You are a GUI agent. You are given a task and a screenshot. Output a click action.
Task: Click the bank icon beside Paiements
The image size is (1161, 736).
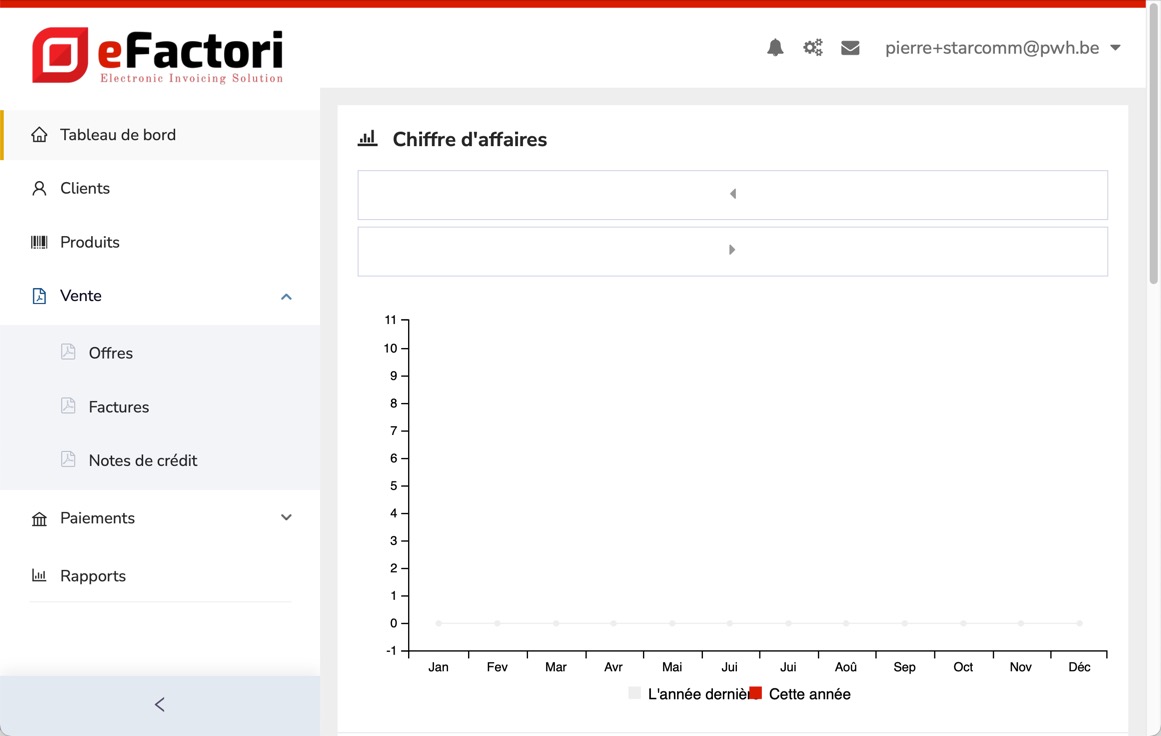coord(39,519)
